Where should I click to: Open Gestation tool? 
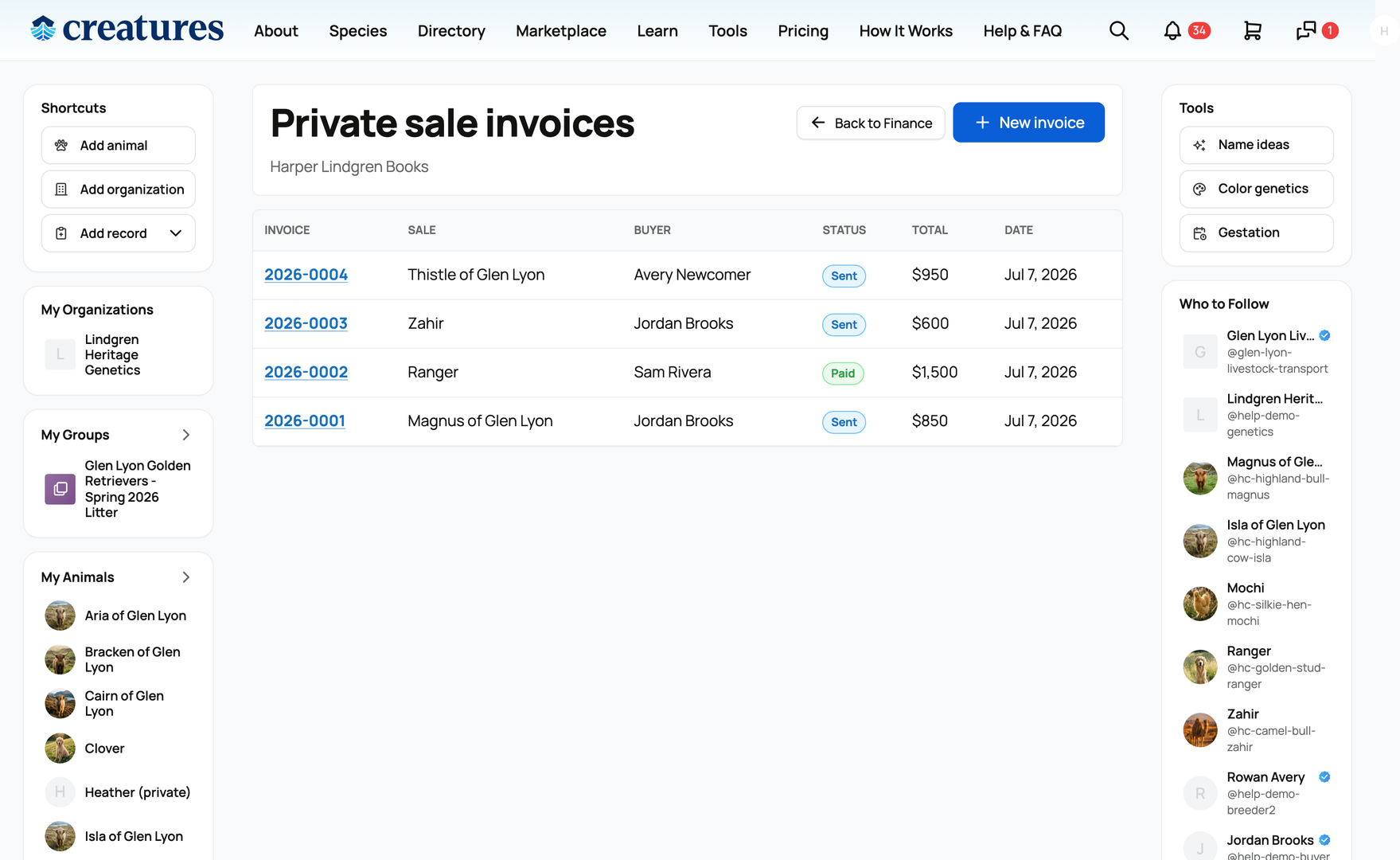tap(1256, 233)
